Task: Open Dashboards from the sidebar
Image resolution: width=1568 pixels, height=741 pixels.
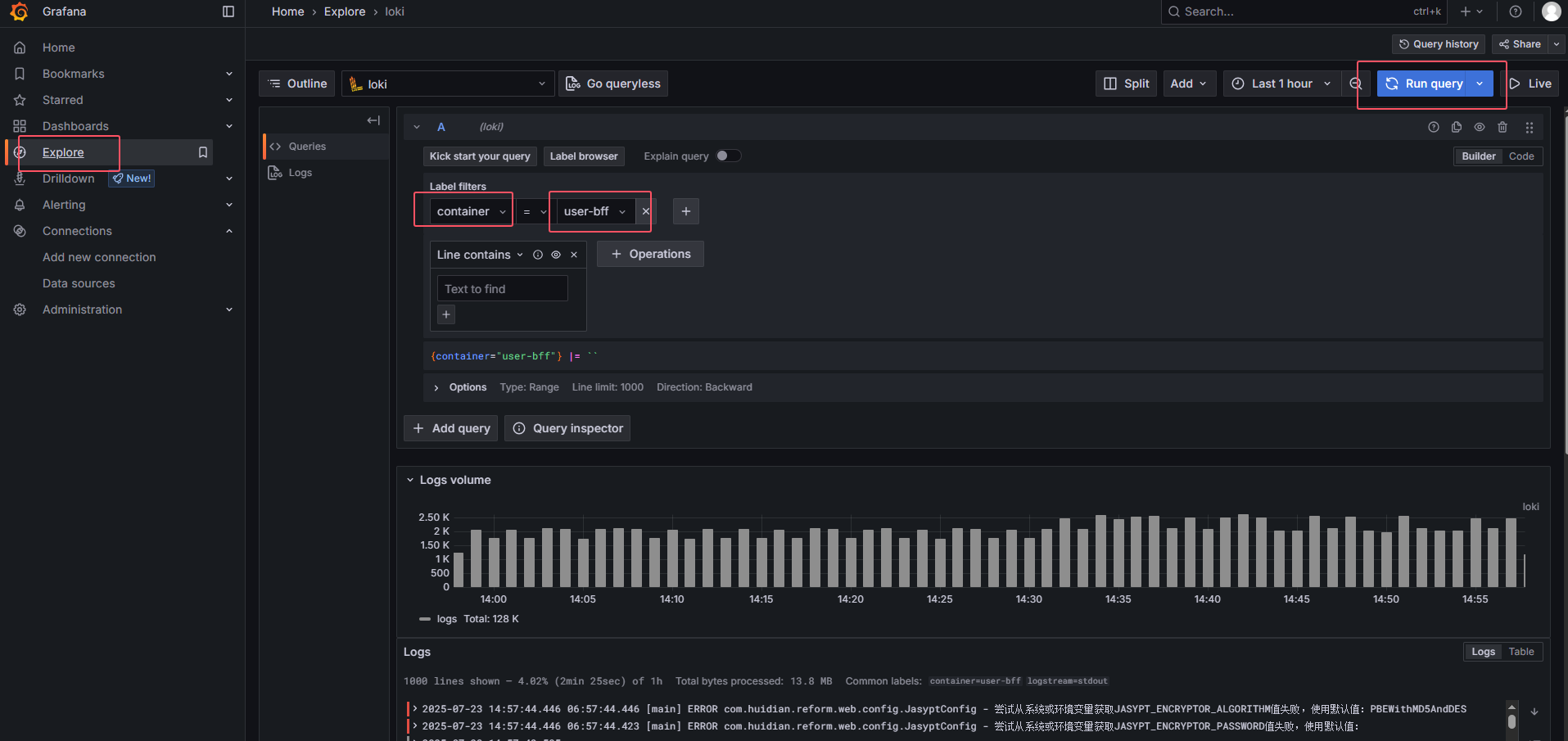Action: pyautogui.click(x=75, y=126)
